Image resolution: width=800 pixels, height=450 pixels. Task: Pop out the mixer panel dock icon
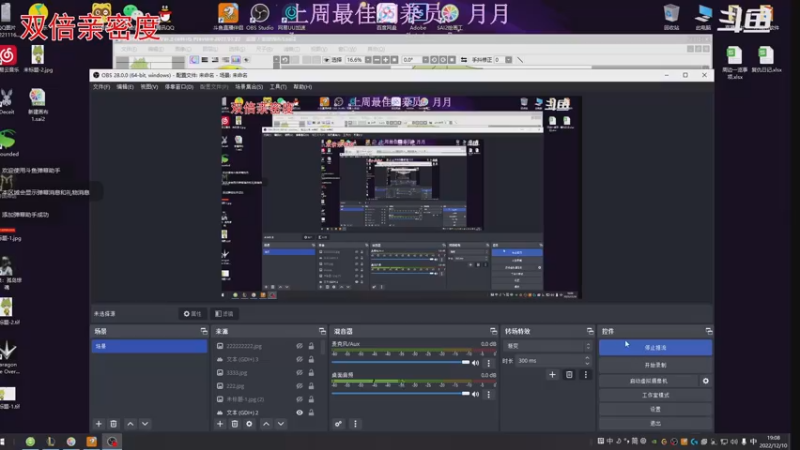[493, 331]
